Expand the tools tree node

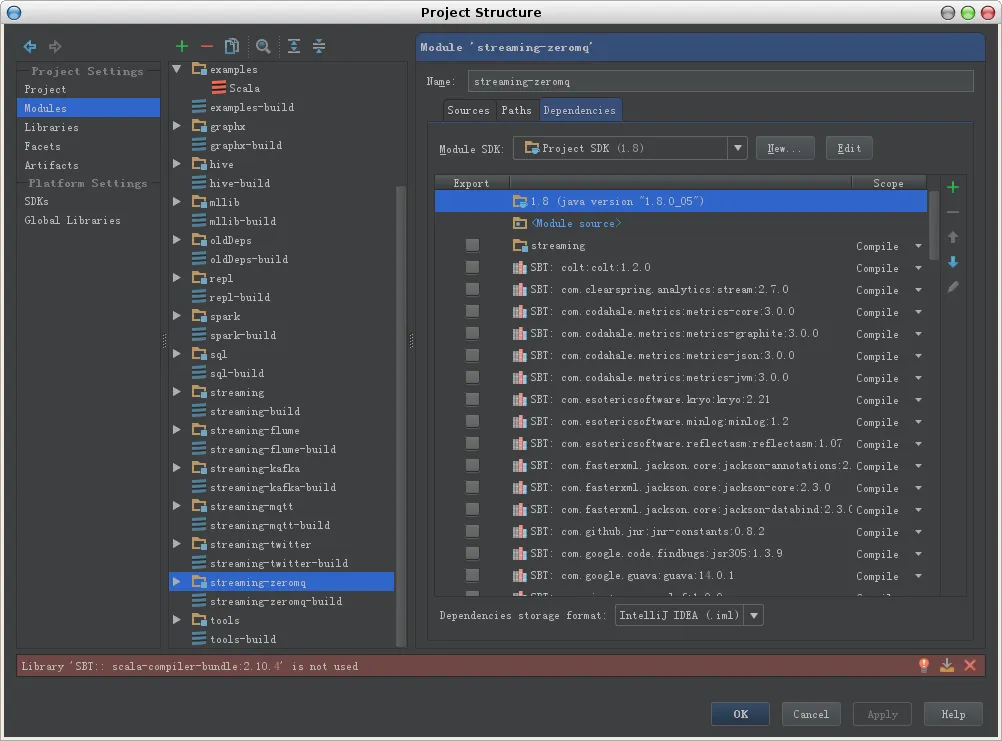[x=177, y=620]
